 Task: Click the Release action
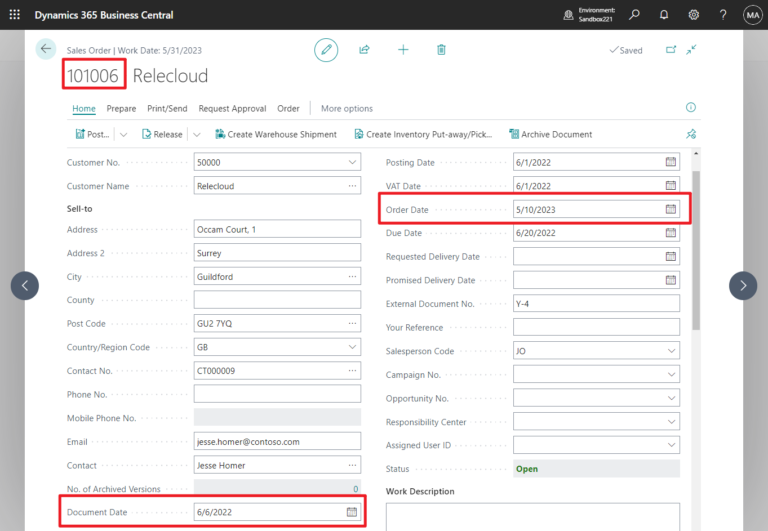(x=162, y=134)
